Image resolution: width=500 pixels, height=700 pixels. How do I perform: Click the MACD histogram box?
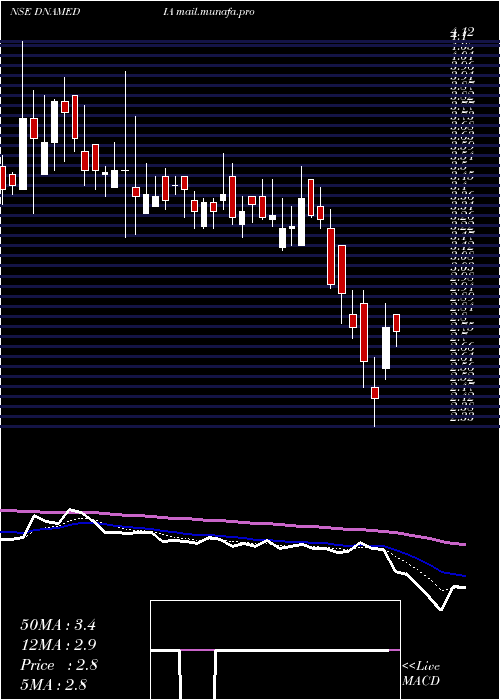point(275,650)
